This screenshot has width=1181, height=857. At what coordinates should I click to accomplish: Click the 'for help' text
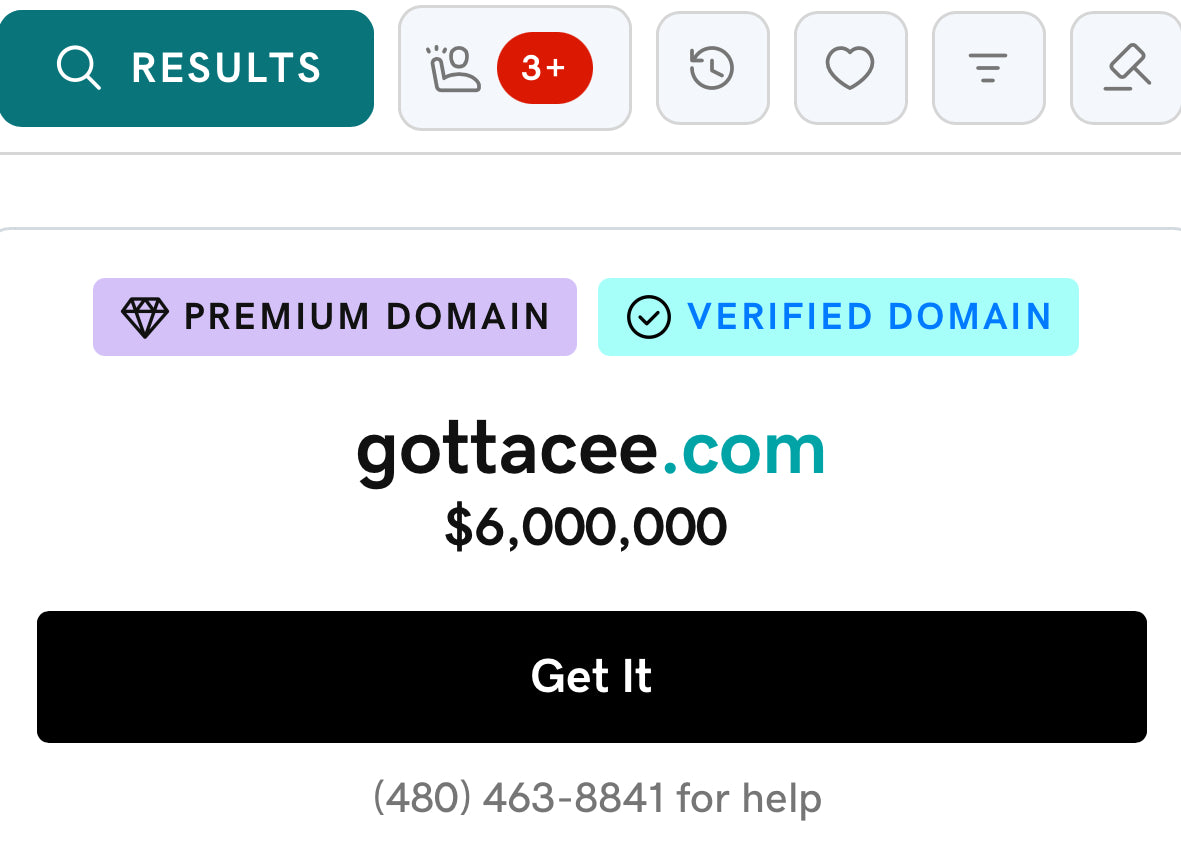(749, 798)
